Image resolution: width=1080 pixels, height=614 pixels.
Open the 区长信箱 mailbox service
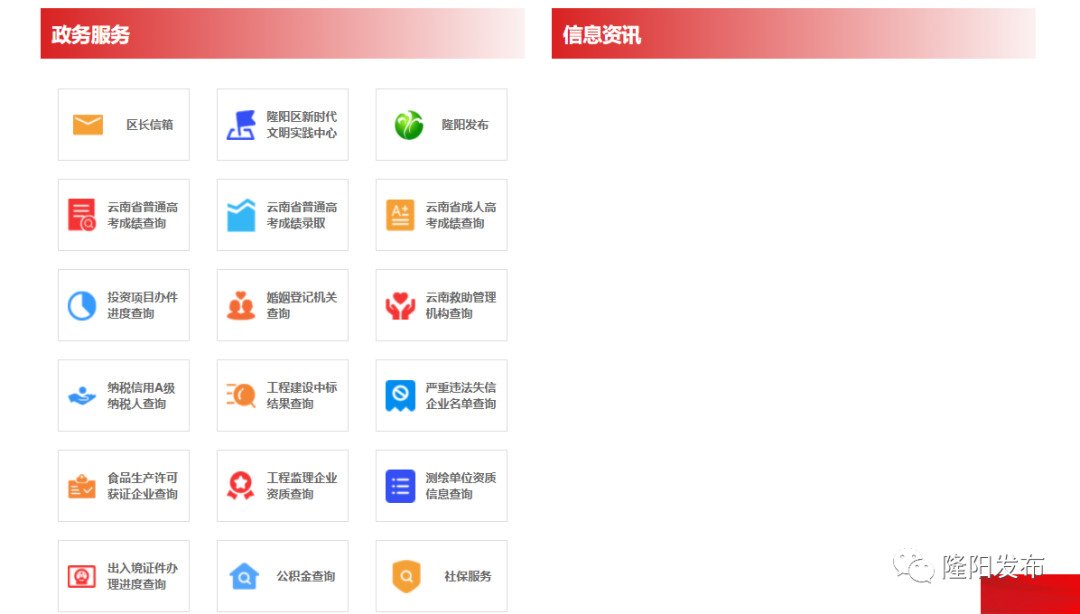pos(123,124)
